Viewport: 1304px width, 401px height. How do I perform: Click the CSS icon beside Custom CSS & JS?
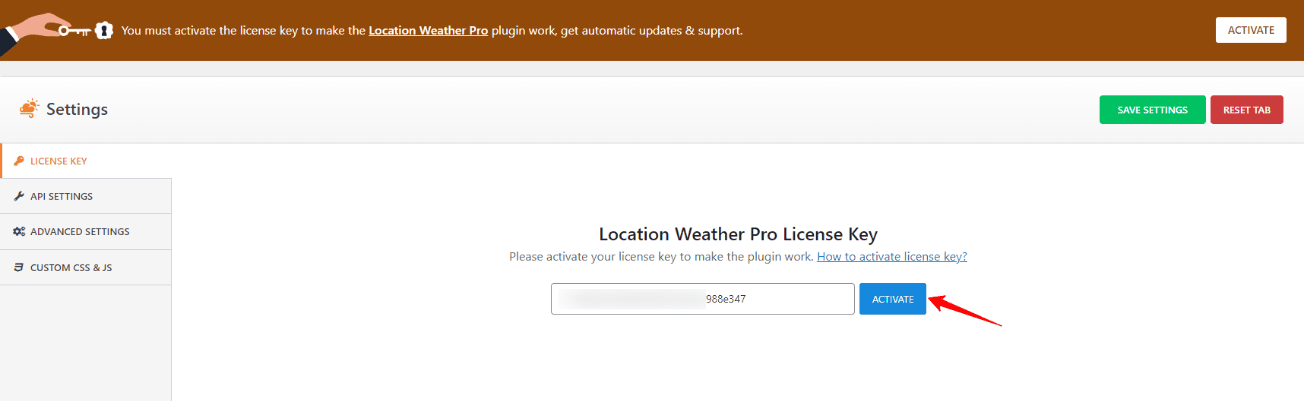[19, 267]
